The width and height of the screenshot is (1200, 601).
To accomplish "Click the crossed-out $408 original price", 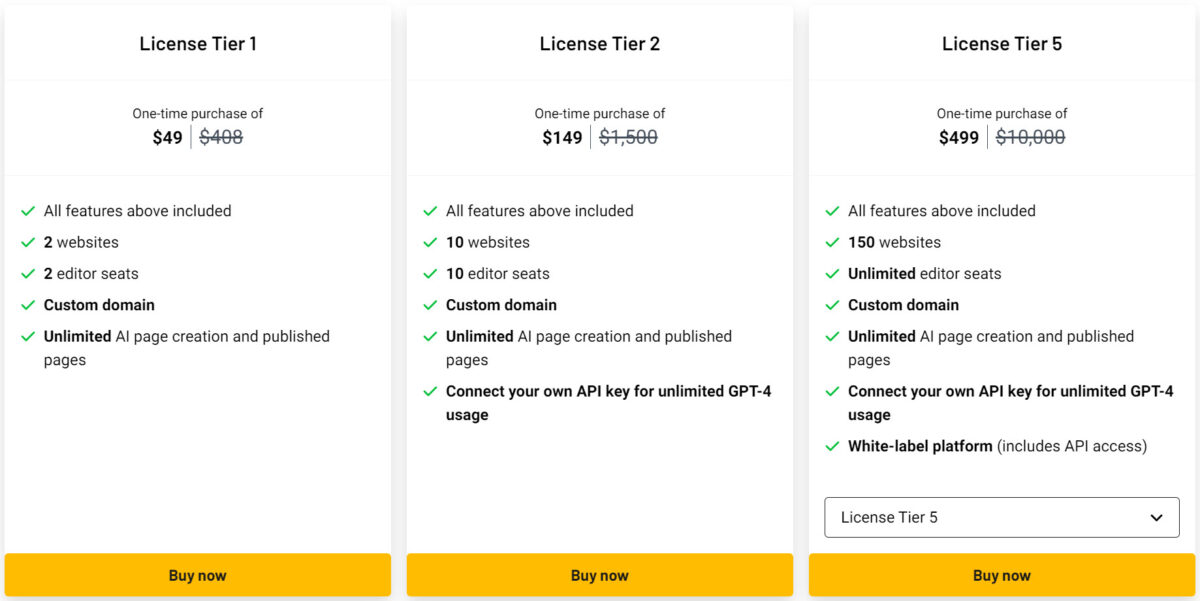I will tap(221, 137).
